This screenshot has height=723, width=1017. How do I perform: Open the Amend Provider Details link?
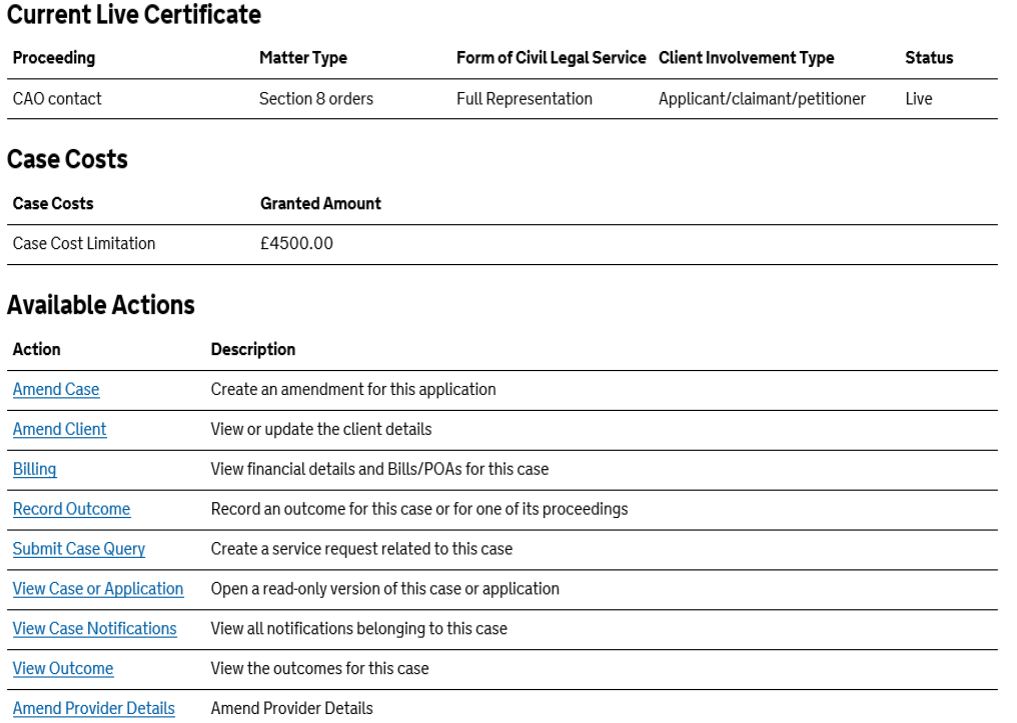[93, 708]
